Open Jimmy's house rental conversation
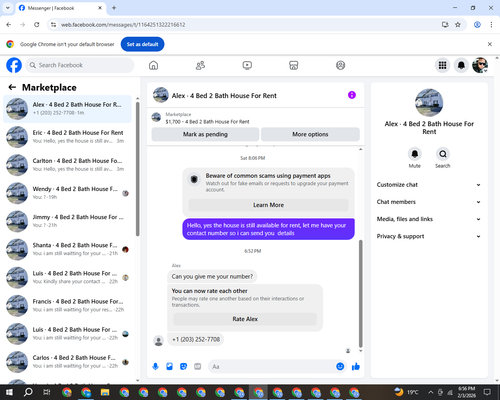This screenshot has width=500, height=400. tap(67, 221)
